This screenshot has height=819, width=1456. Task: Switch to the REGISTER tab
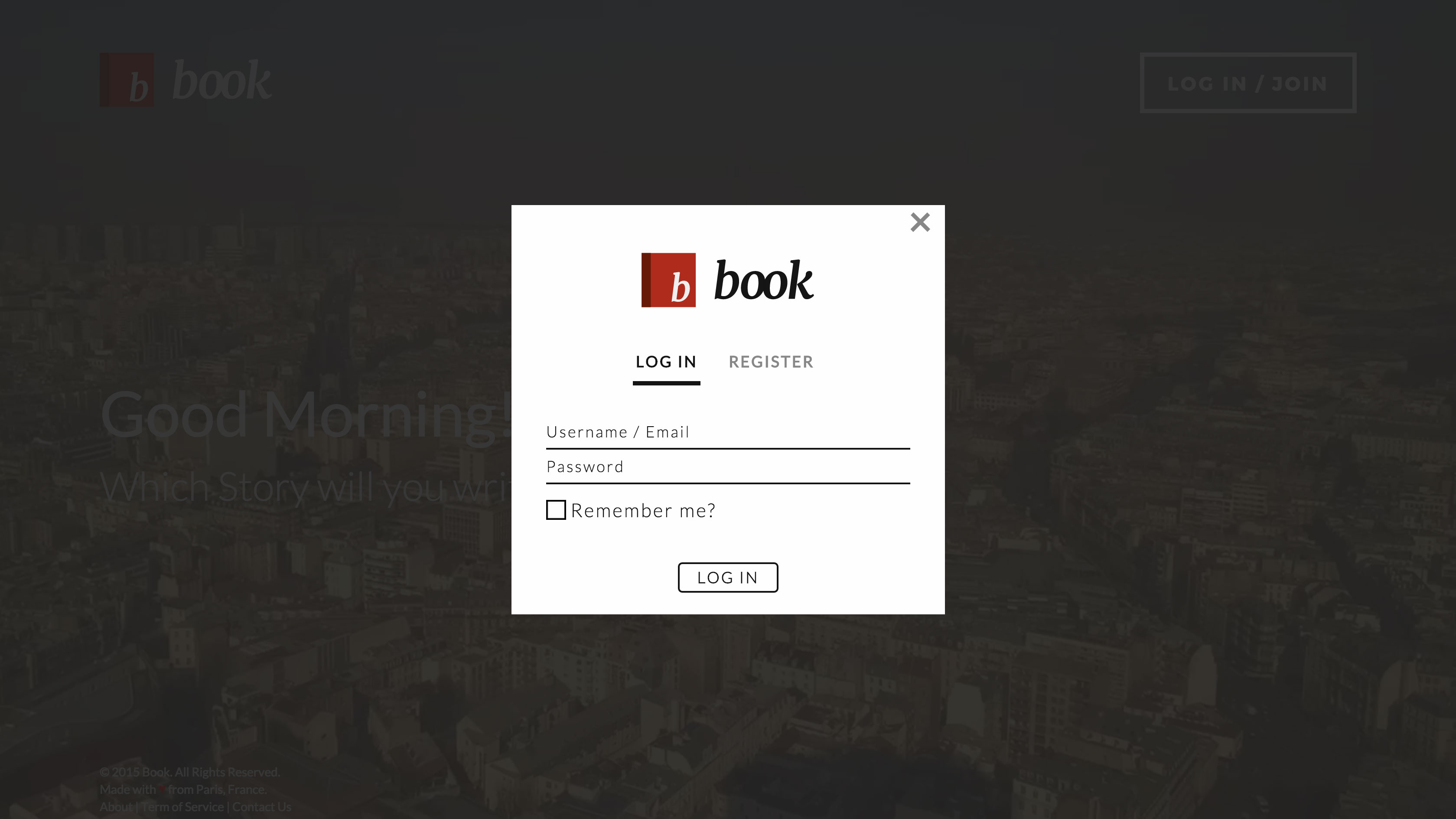click(x=771, y=362)
